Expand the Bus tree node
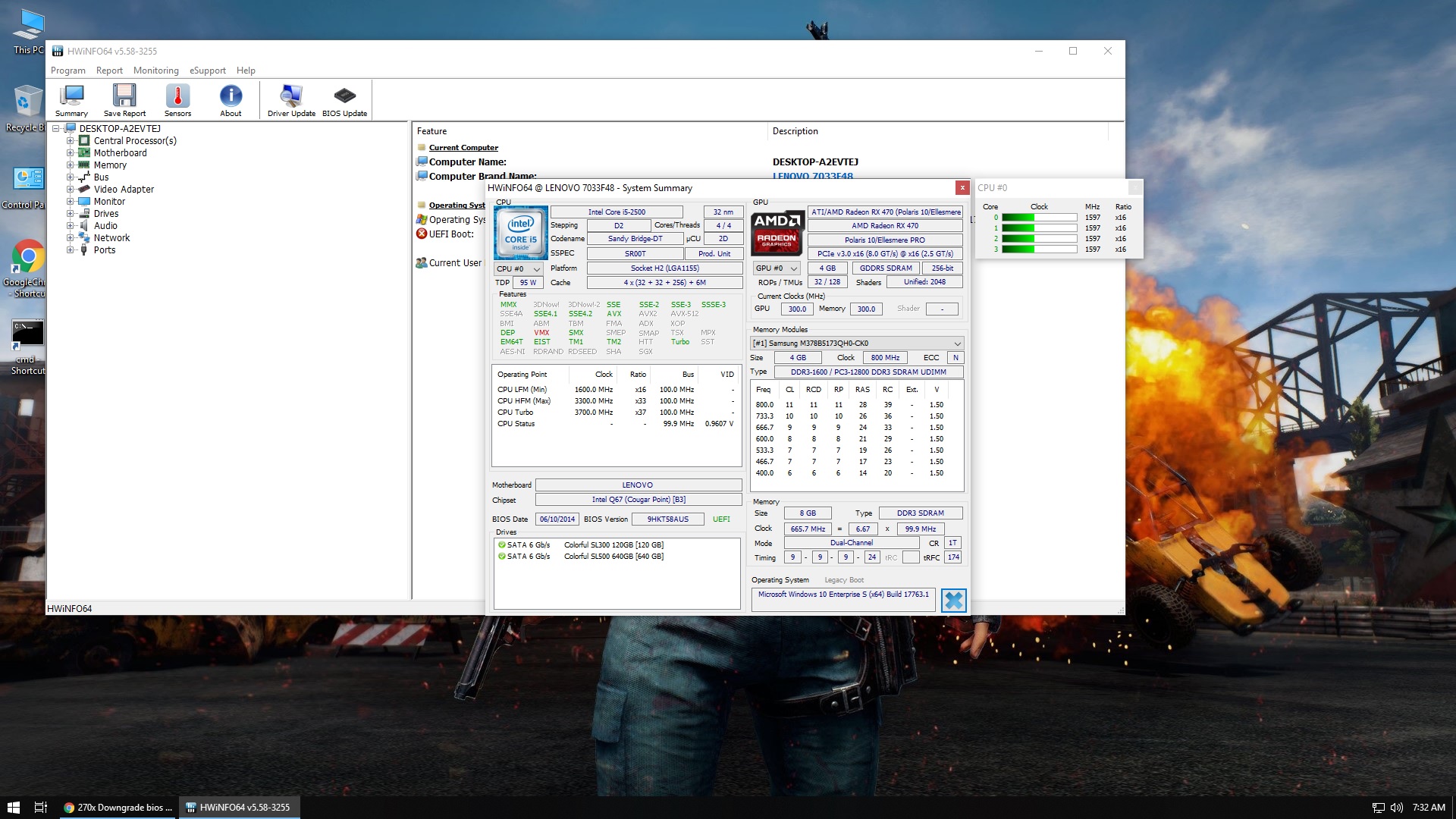The height and width of the screenshot is (819, 1456). 70,177
